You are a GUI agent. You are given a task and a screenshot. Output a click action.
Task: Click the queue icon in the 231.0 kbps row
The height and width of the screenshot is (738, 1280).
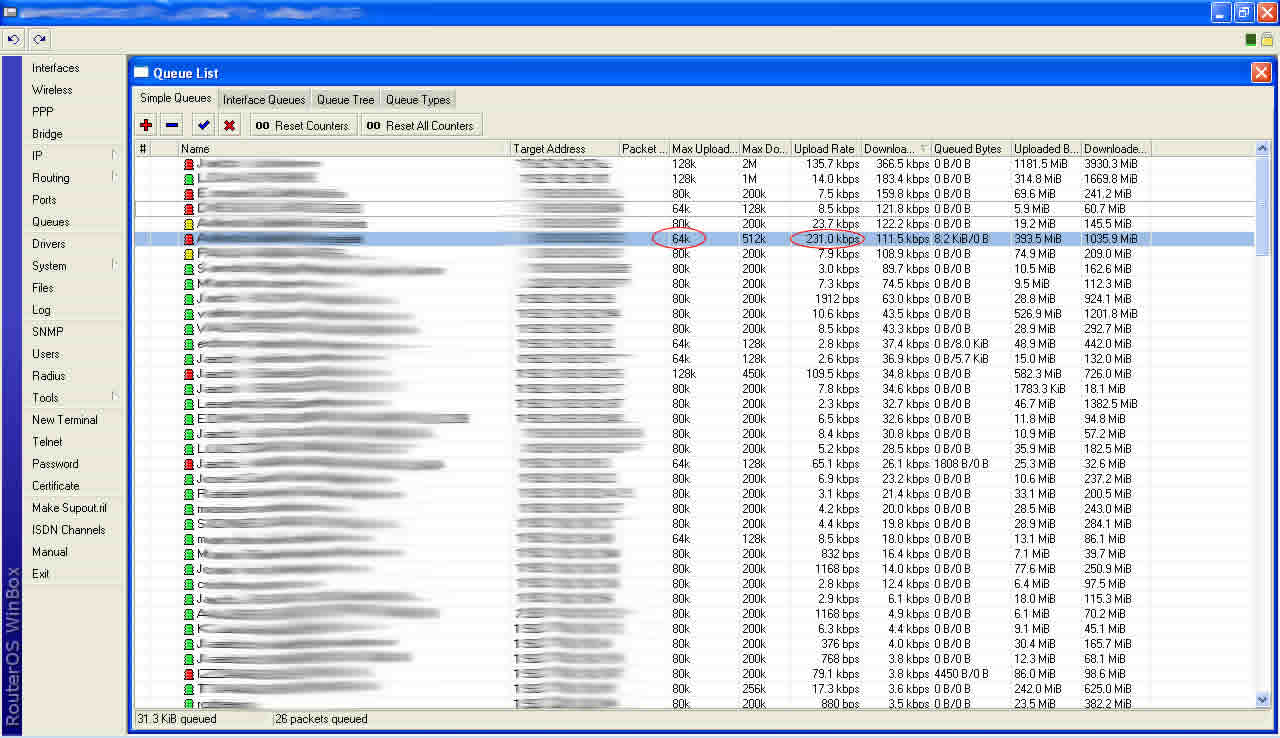189,239
